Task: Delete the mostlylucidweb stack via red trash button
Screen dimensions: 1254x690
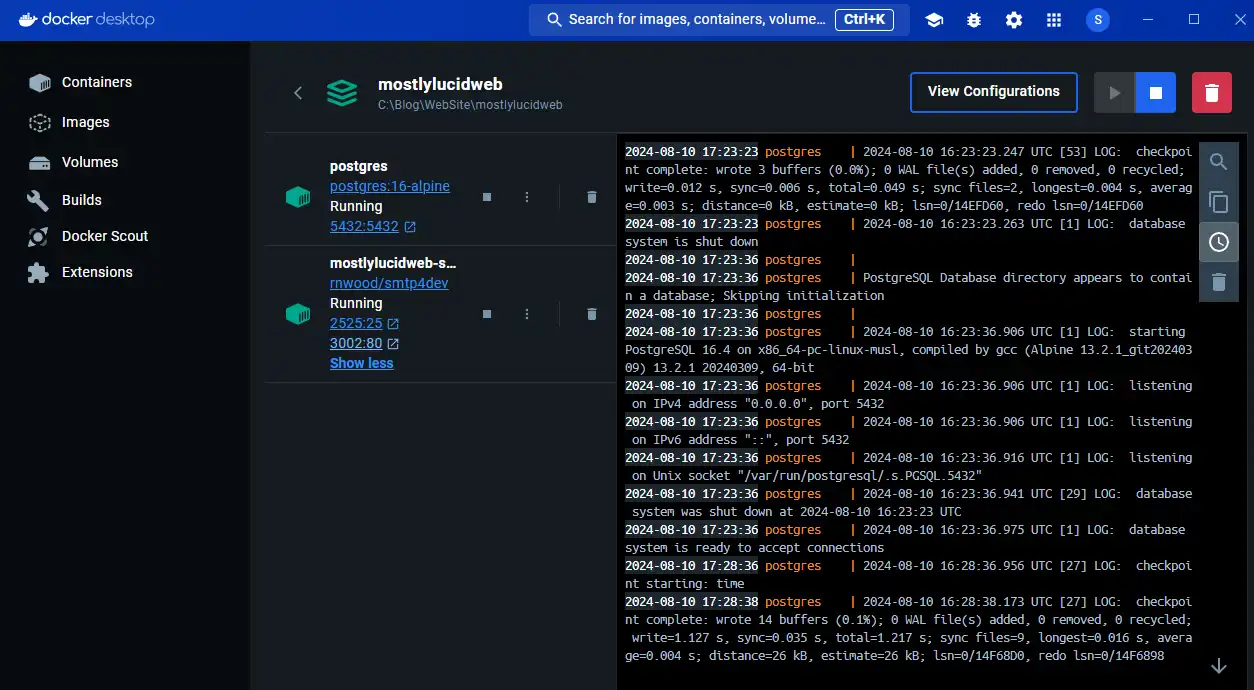Action: tap(1211, 91)
